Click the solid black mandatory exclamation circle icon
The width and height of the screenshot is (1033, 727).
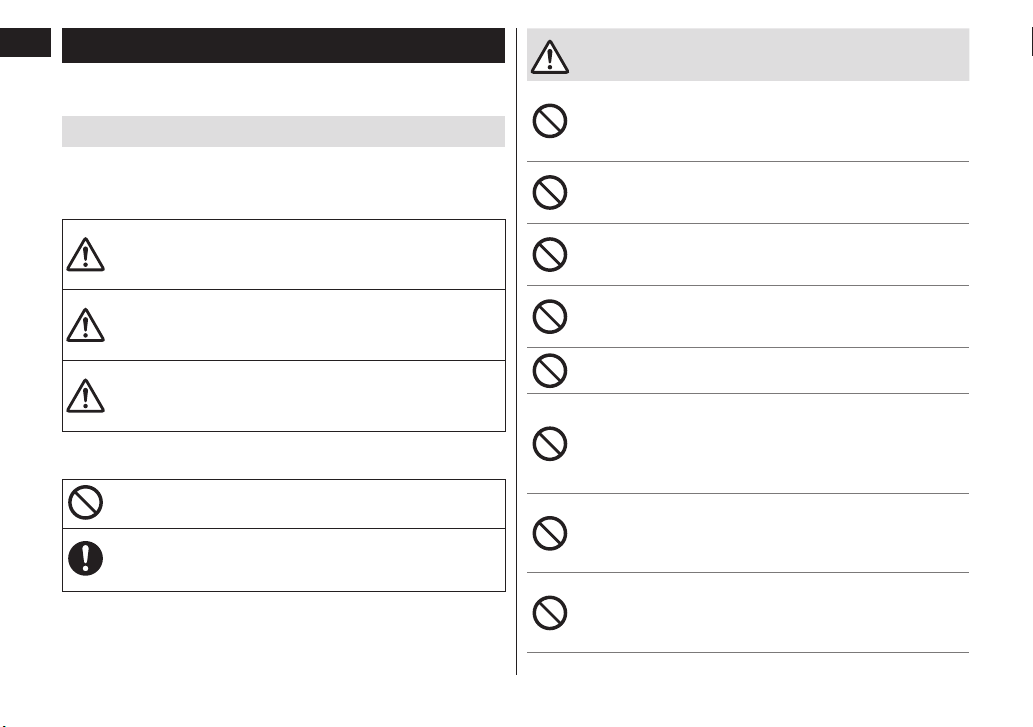click(x=86, y=558)
